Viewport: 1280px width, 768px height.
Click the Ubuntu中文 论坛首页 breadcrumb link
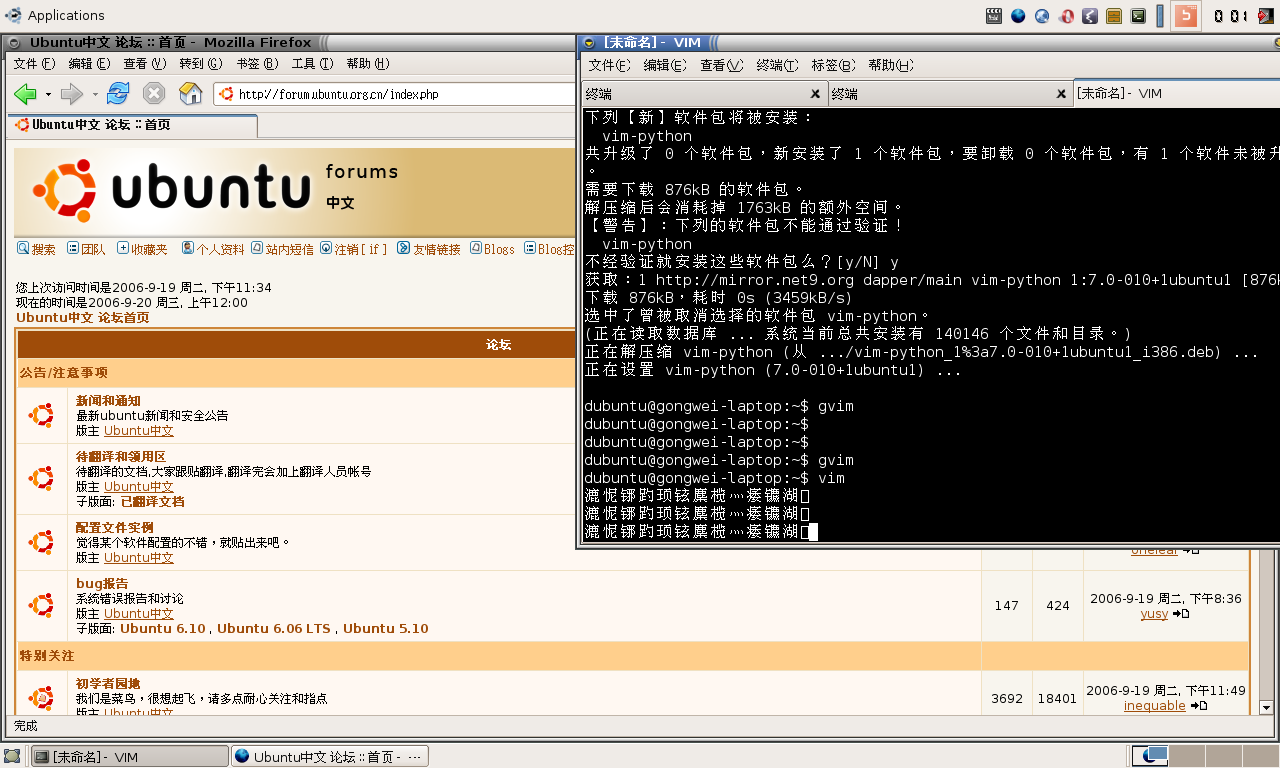tap(82, 317)
